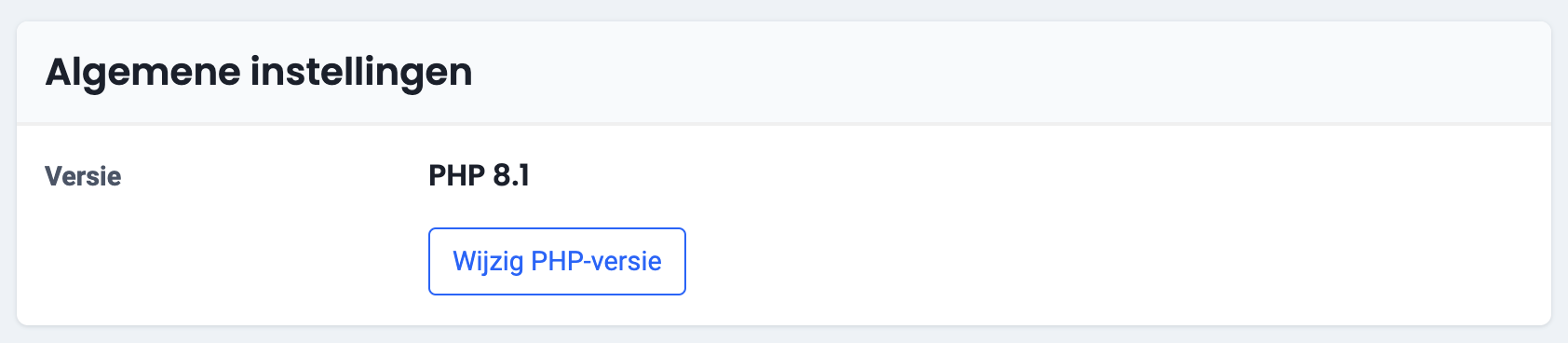This screenshot has height=343, width=1568.
Task: Click the Wijzig PHP-versie button
Action: tap(557, 261)
